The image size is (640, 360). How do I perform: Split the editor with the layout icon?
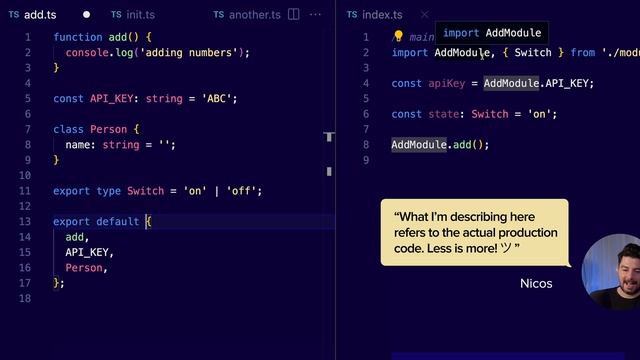tap(293, 14)
